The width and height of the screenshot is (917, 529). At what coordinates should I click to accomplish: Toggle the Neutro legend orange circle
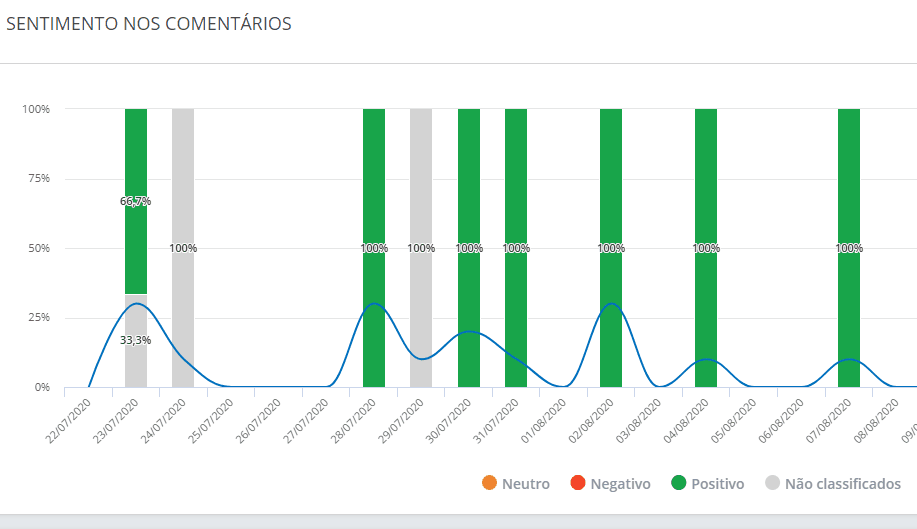(x=489, y=484)
